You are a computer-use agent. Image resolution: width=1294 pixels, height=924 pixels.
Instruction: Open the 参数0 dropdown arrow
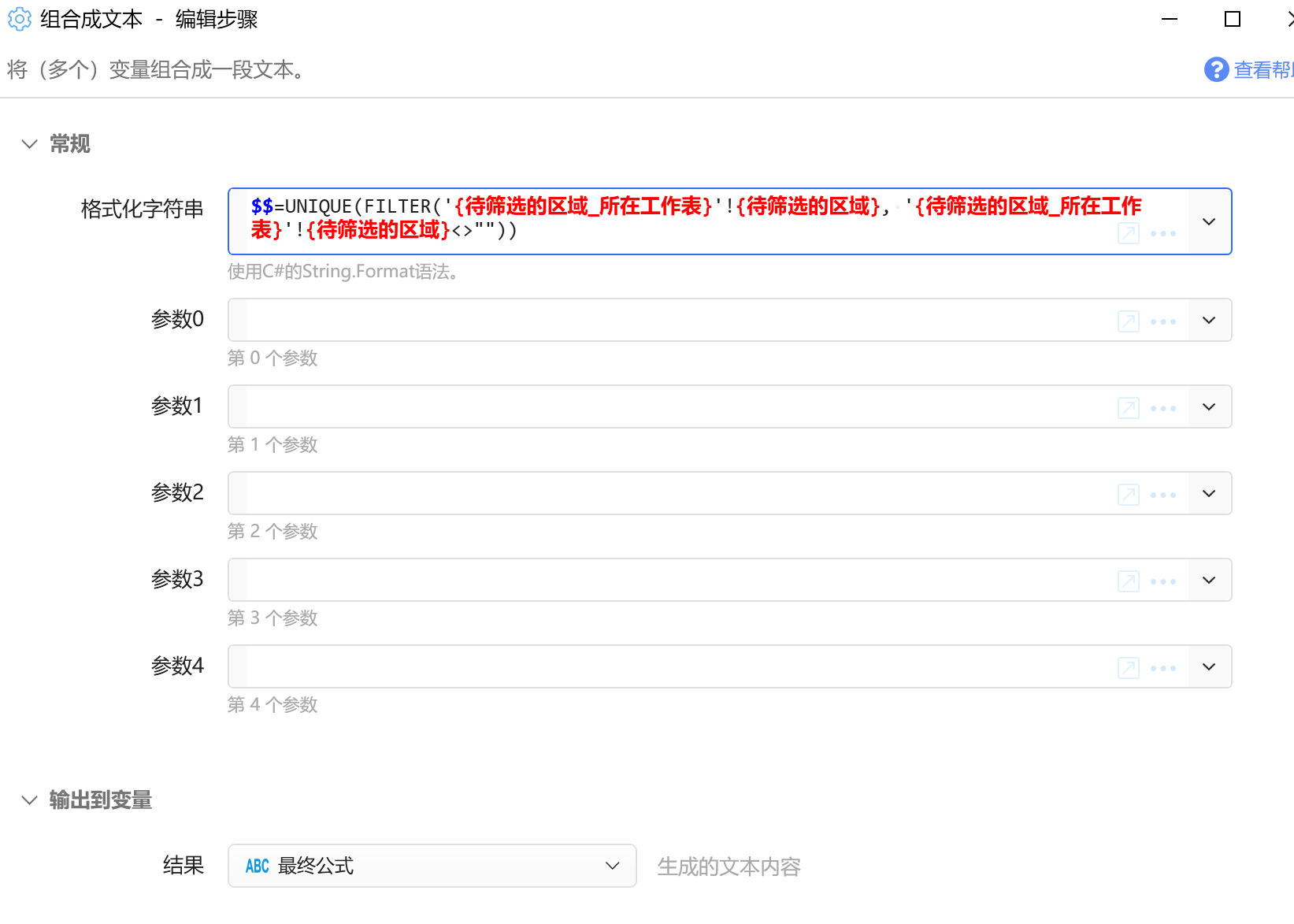[x=1209, y=320]
